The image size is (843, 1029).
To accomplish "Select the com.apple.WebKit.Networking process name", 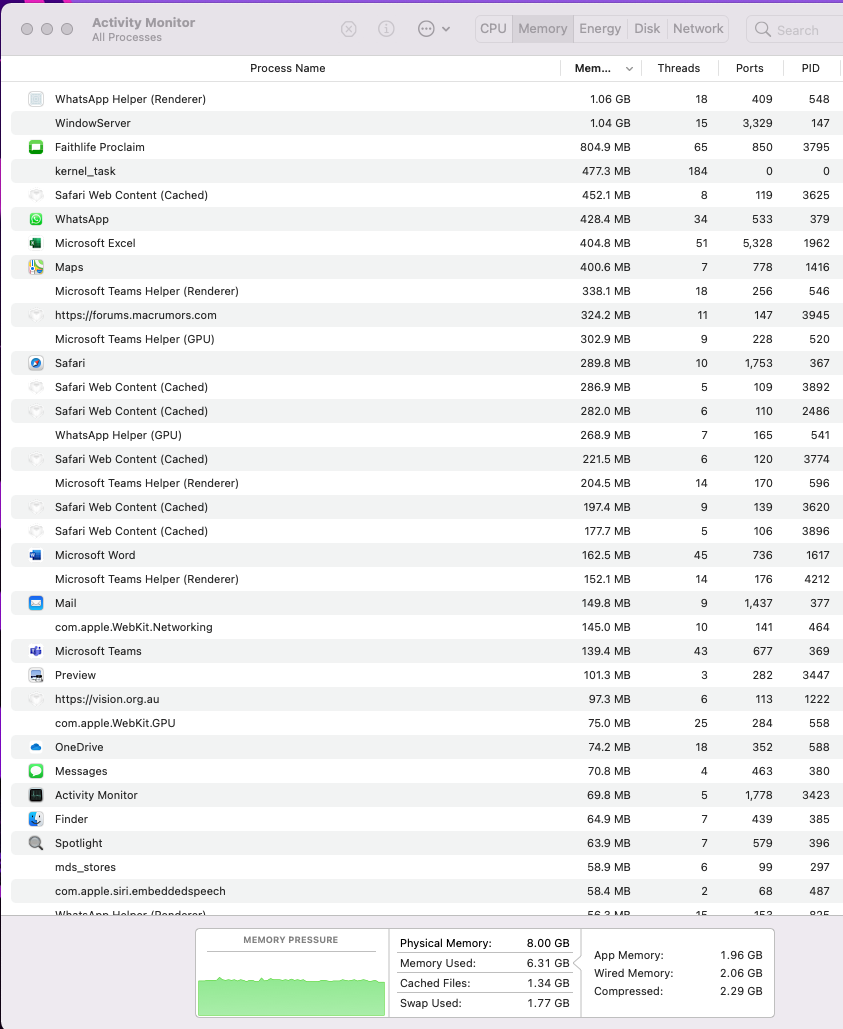I will point(134,627).
